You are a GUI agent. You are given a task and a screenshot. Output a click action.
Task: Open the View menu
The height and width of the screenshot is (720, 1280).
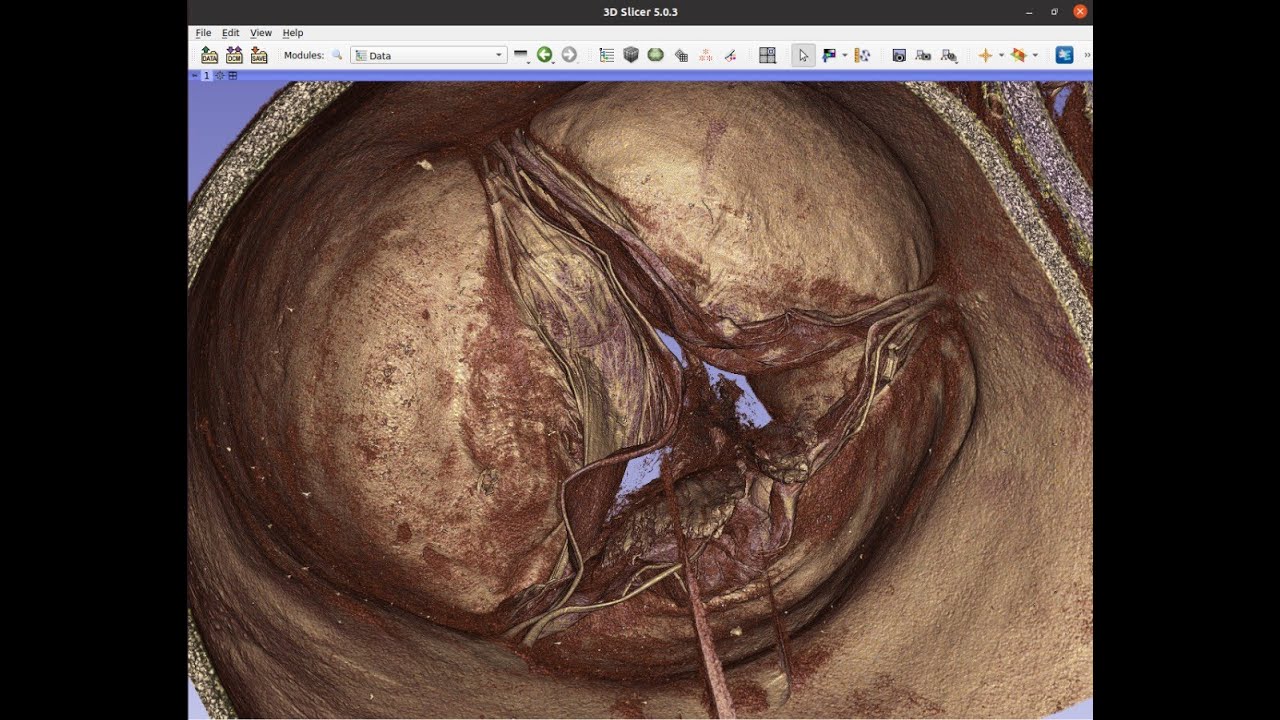coord(261,33)
